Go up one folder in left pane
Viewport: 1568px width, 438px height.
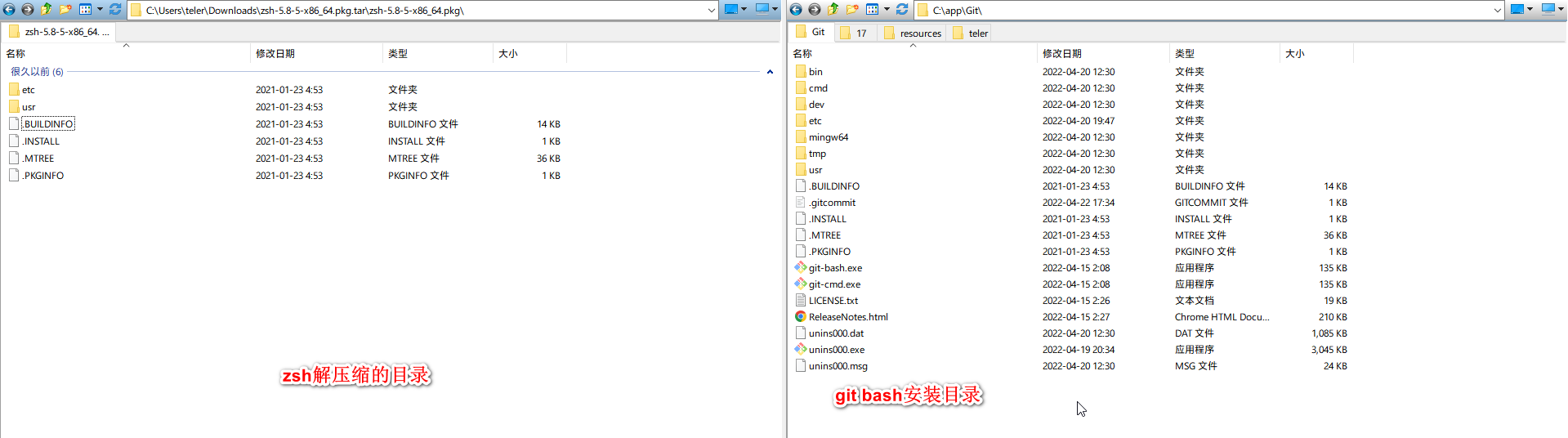[x=46, y=10]
